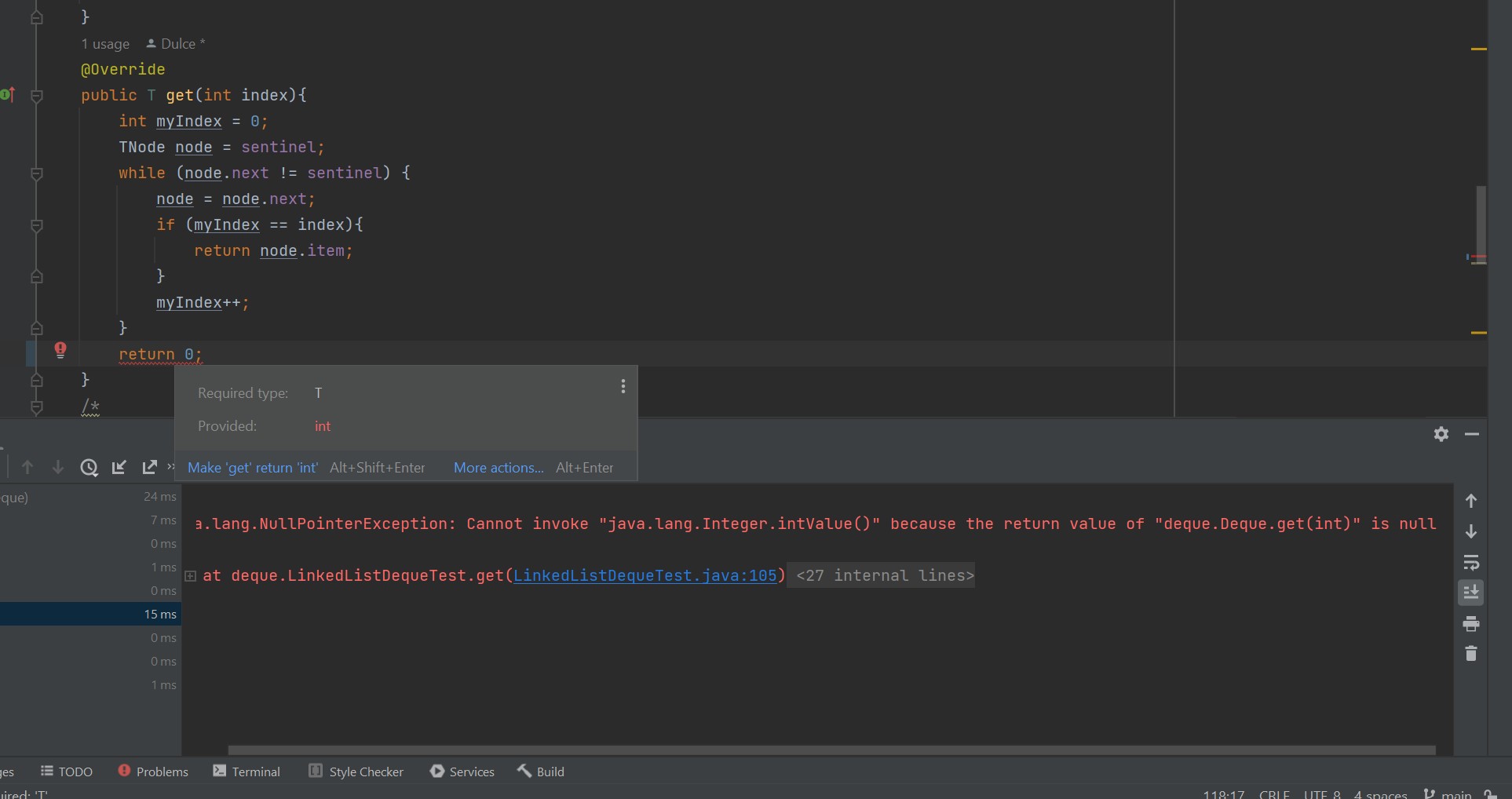
Task: Click the import tests icon in test toolbar
Action: pyautogui.click(x=119, y=467)
